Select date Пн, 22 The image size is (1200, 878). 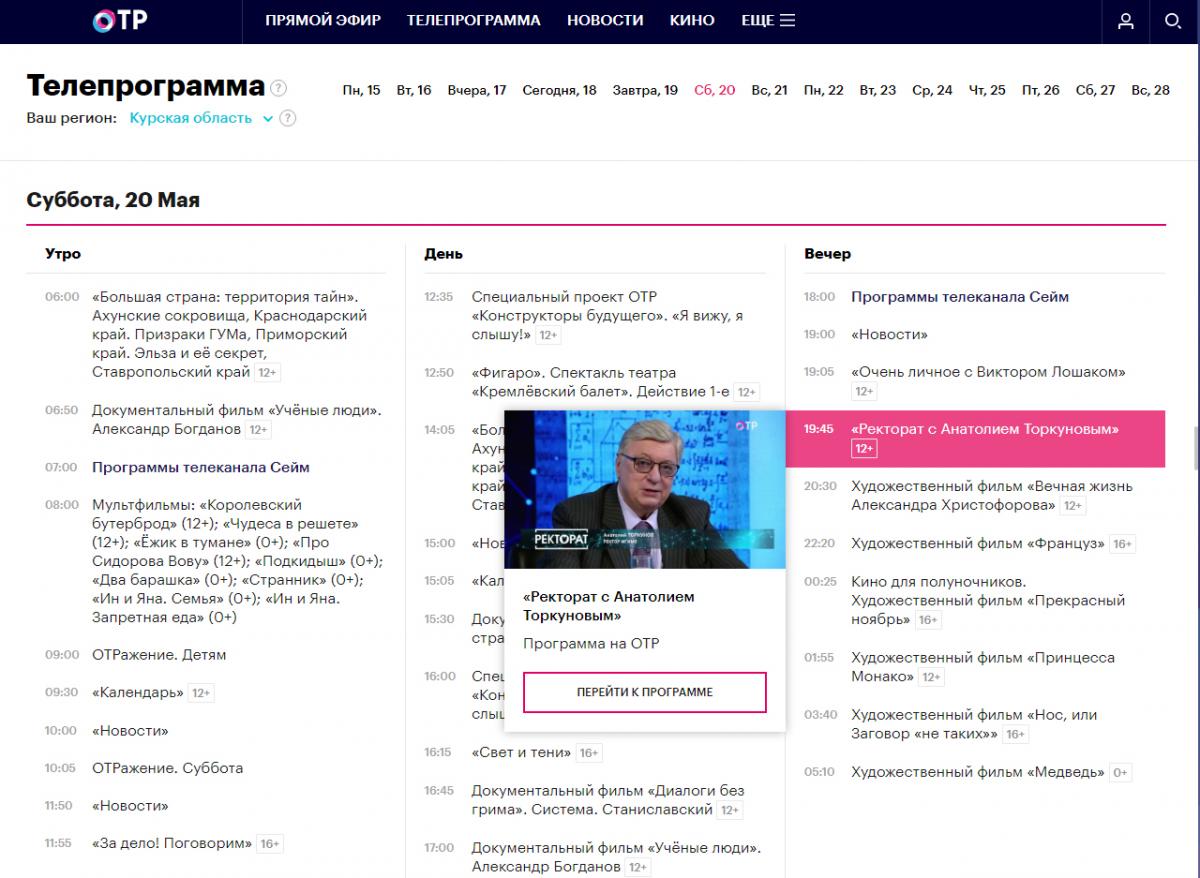click(x=823, y=90)
